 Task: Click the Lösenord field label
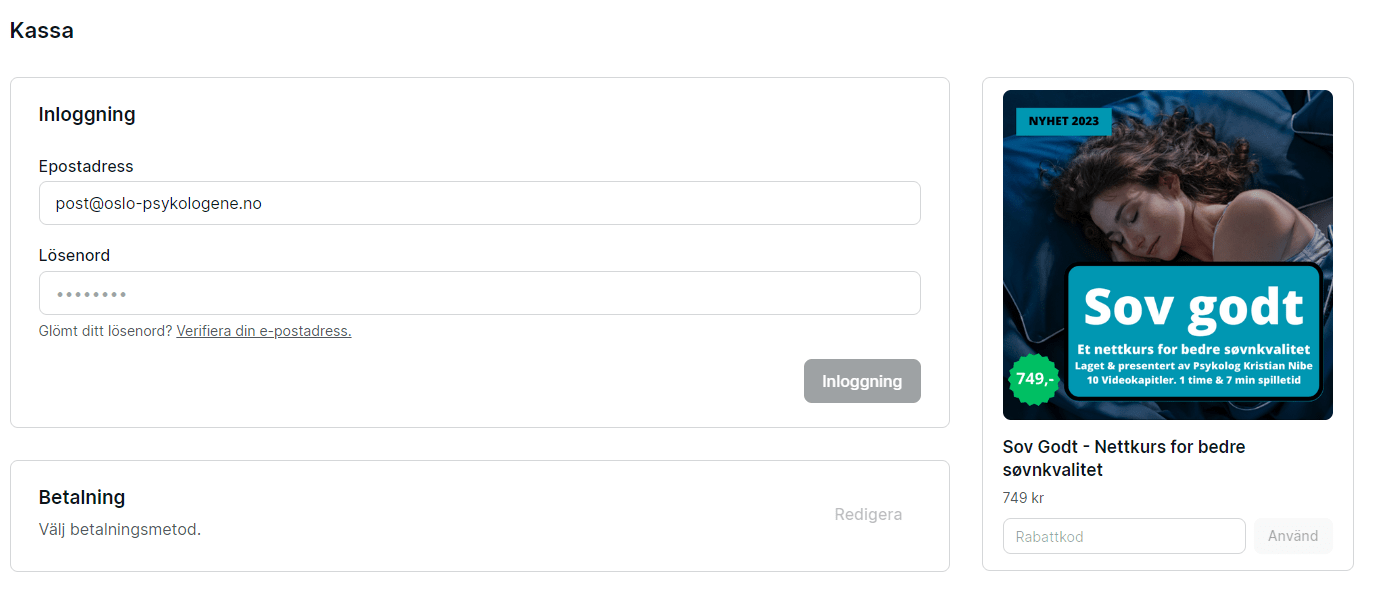(74, 256)
